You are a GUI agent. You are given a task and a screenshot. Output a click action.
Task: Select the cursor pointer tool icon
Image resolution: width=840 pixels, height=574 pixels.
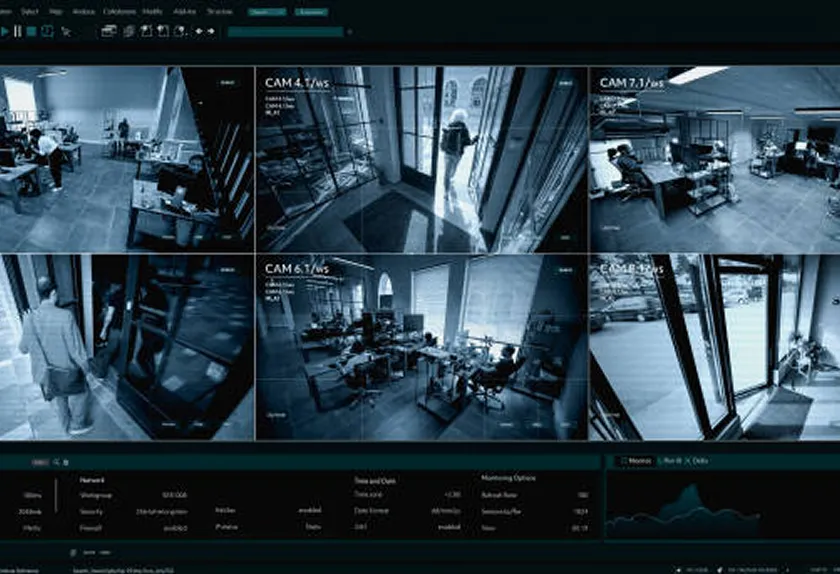pos(66,32)
